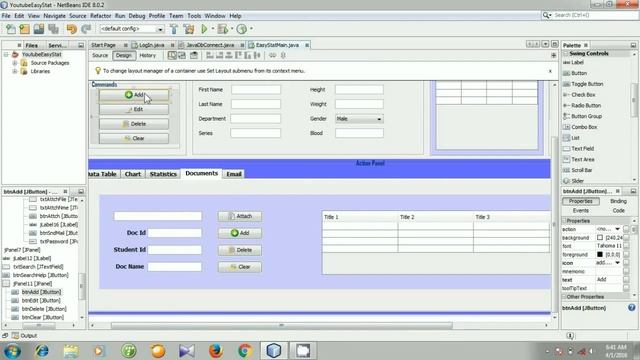Click the Profile Project toolbar icon

[x=242, y=29]
